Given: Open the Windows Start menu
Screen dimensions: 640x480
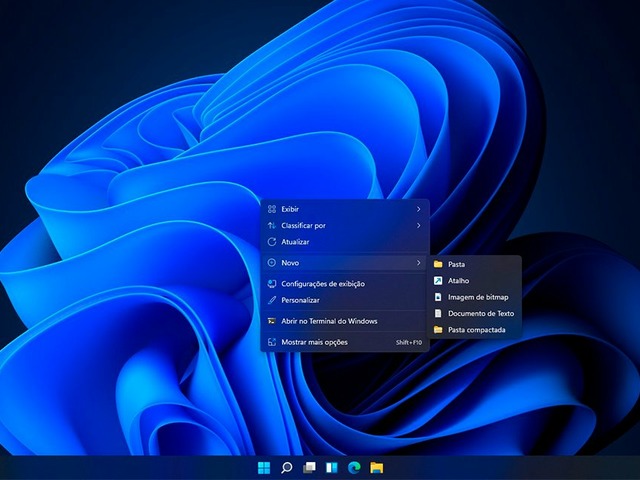Looking at the screenshot, I should click(264, 467).
